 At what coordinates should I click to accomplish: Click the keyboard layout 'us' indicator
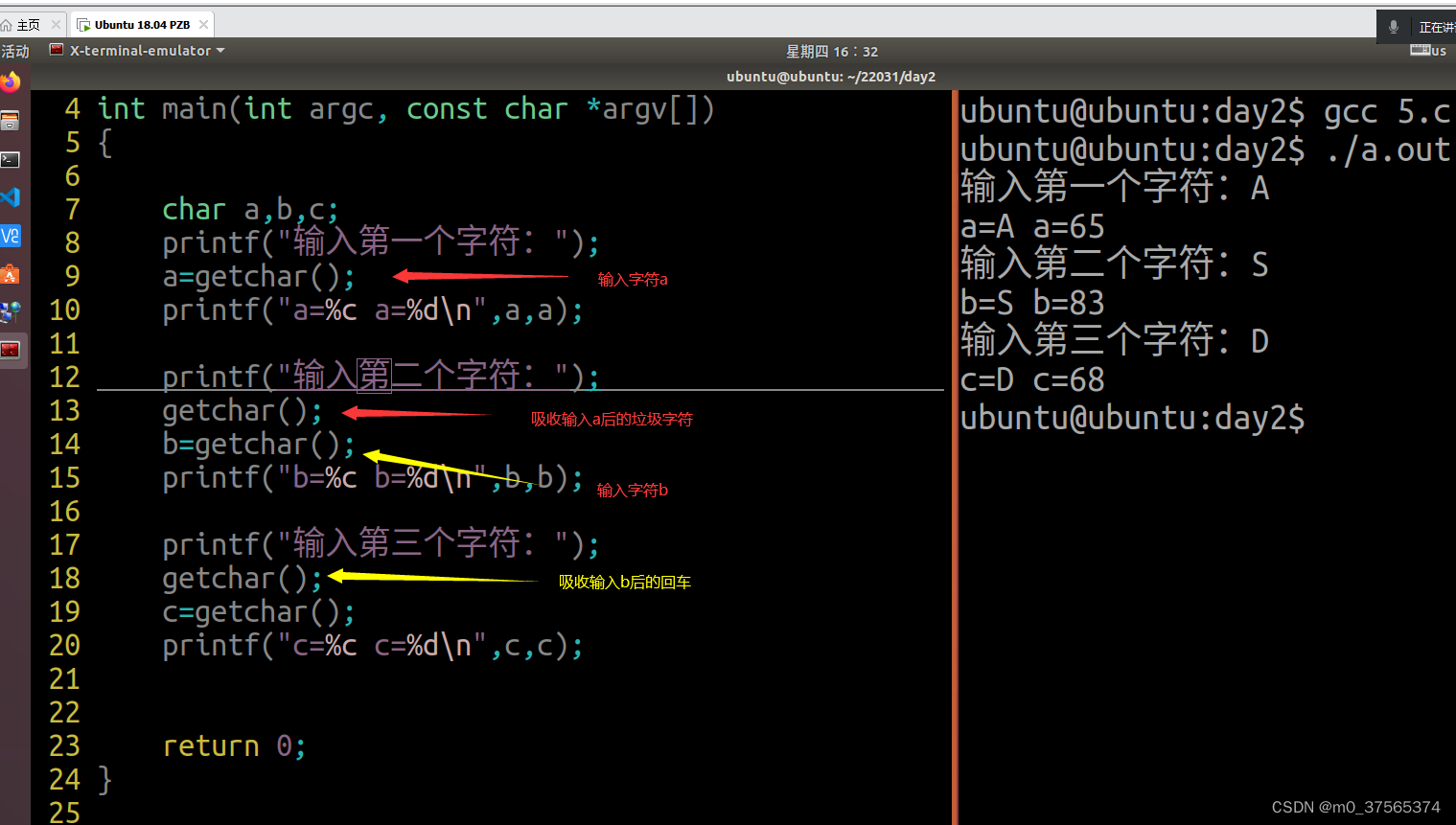(x=1428, y=51)
